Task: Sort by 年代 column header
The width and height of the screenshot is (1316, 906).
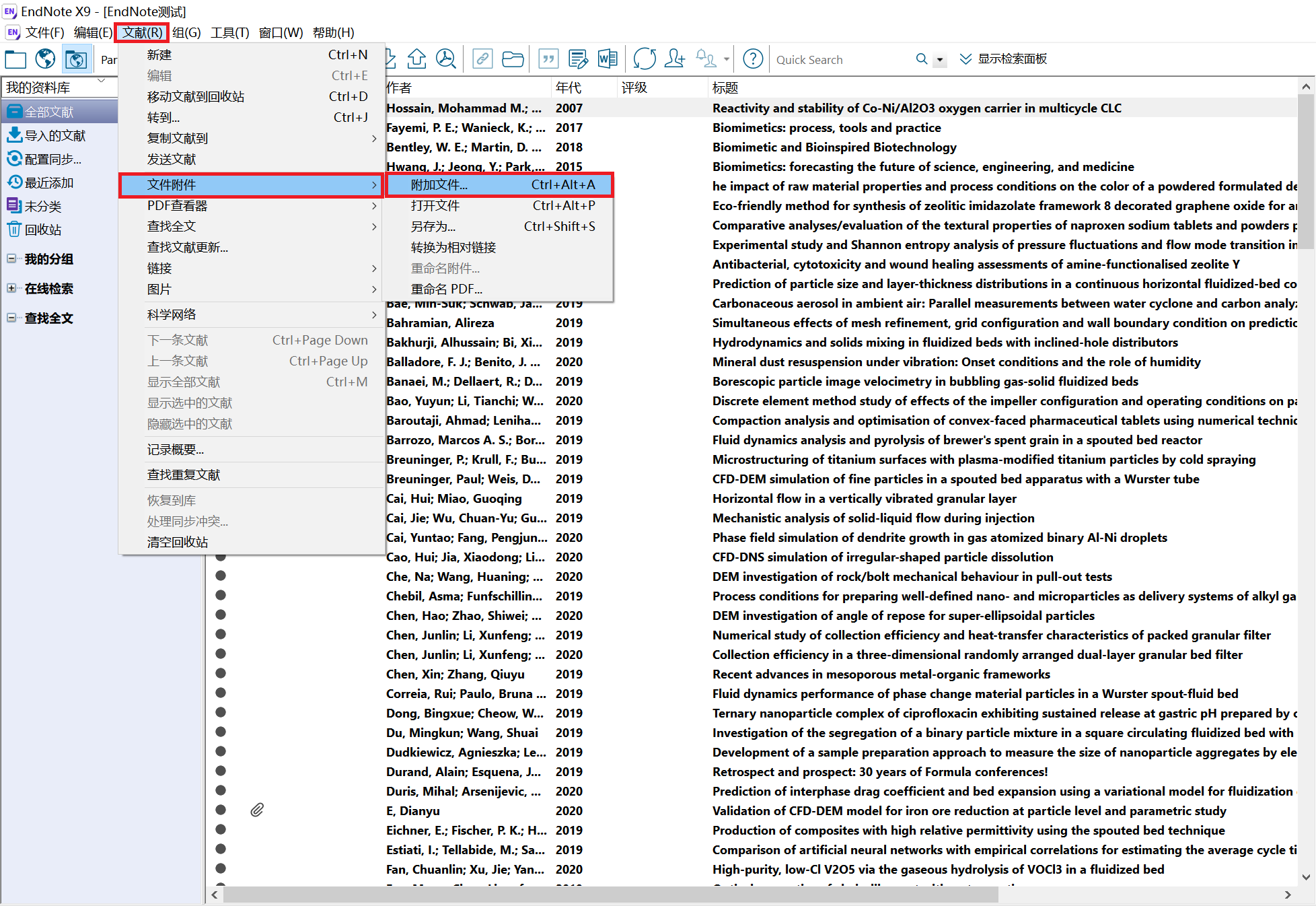Action: click(x=584, y=88)
